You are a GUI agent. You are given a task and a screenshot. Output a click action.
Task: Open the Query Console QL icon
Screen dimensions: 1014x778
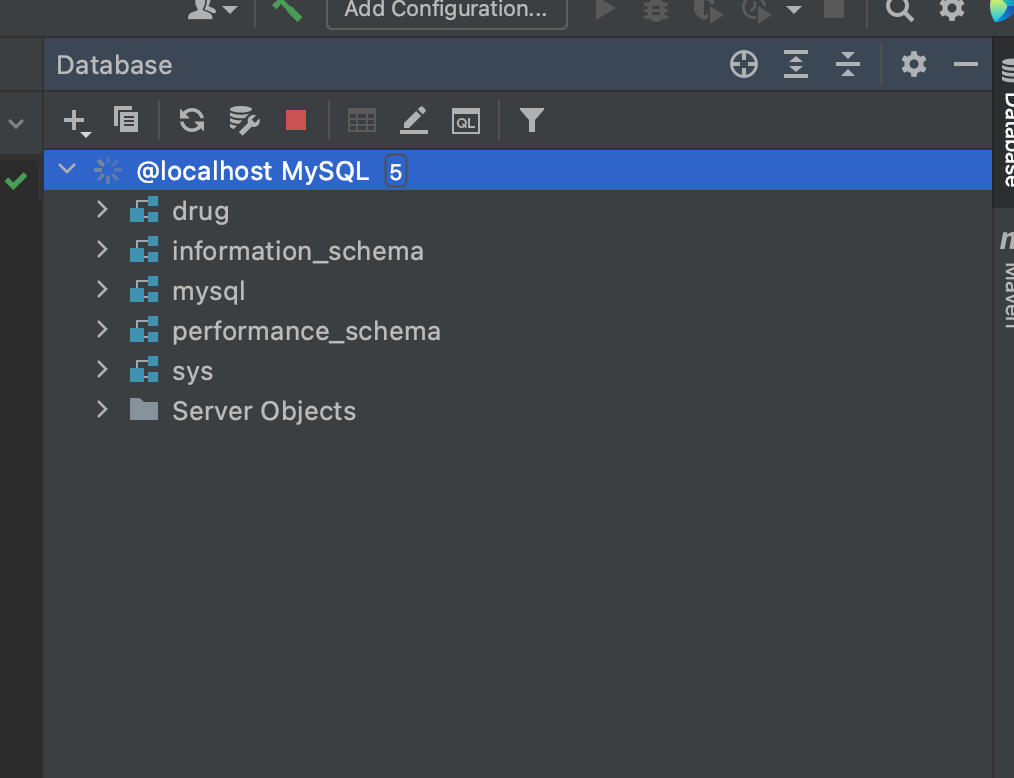[x=466, y=121]
